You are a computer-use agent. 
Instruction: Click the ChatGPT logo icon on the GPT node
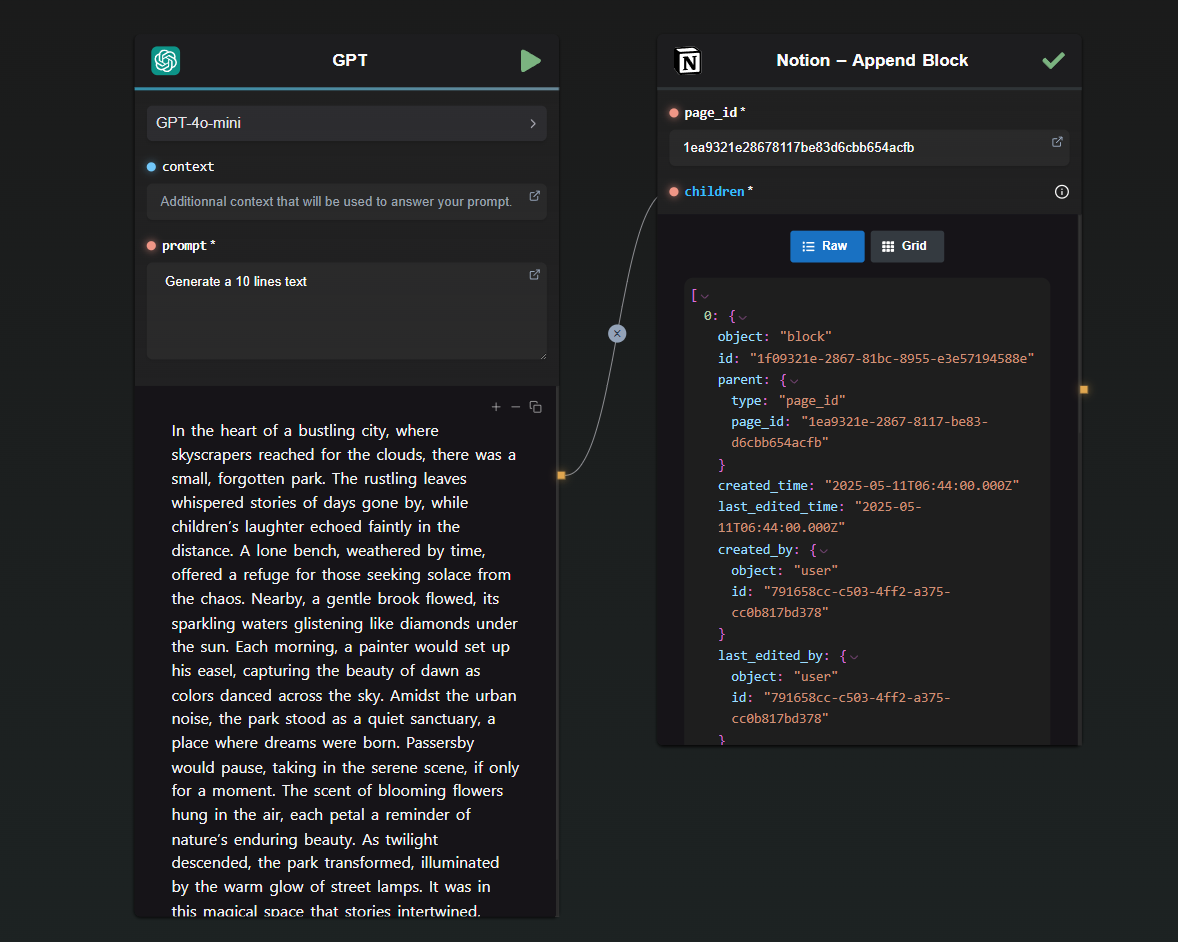165,61
